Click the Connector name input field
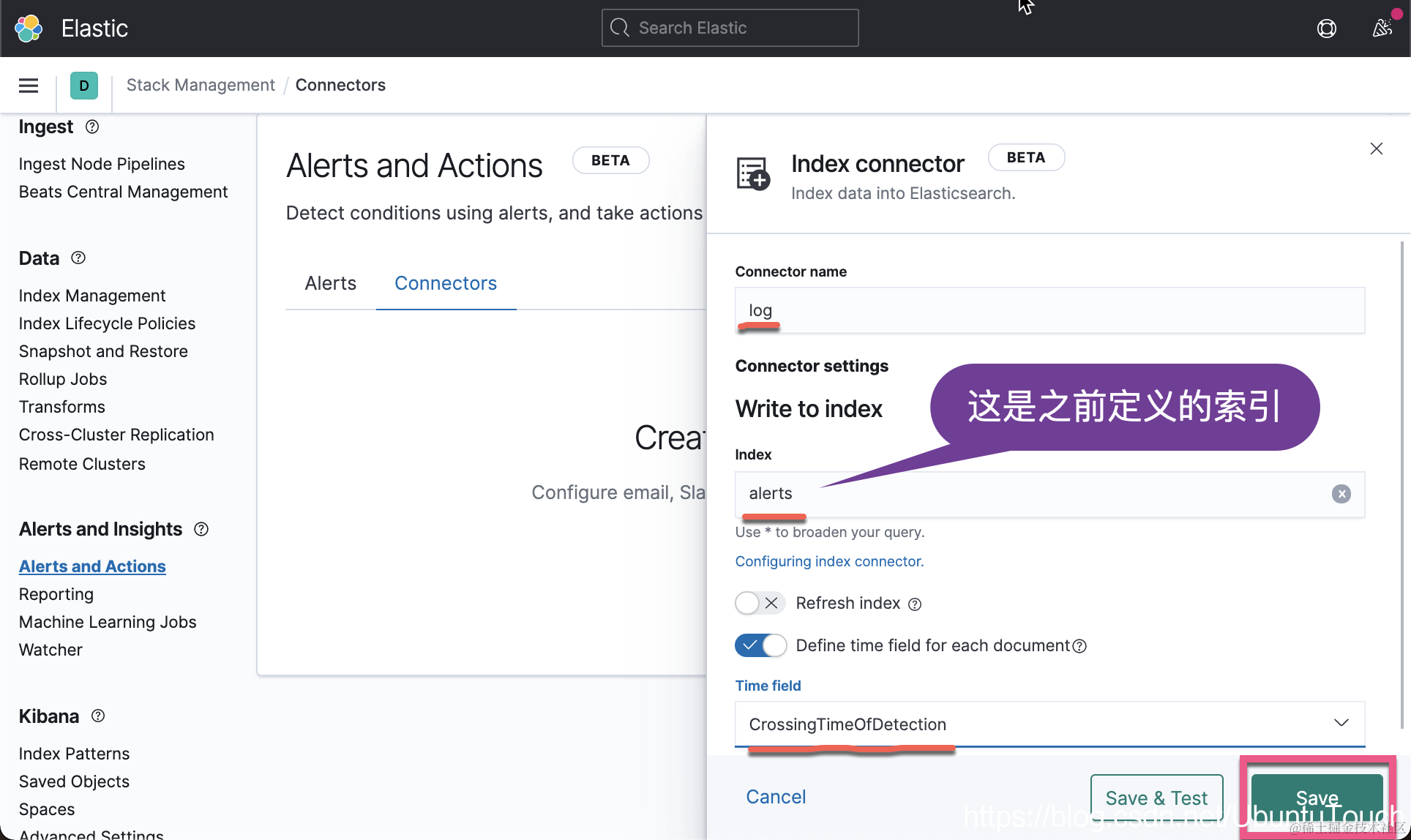The height and width of the screenshot is (840, 1411). (x=1049, y=310)
